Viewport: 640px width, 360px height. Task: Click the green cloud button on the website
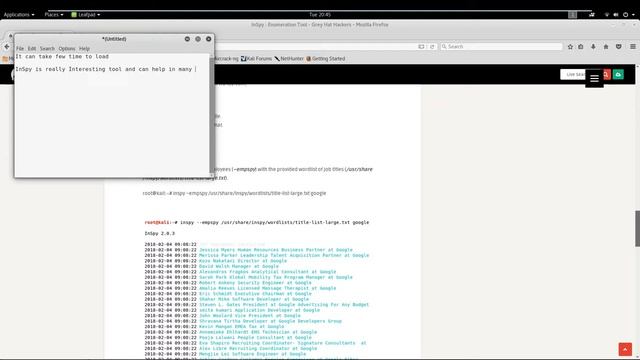(618, 74)
